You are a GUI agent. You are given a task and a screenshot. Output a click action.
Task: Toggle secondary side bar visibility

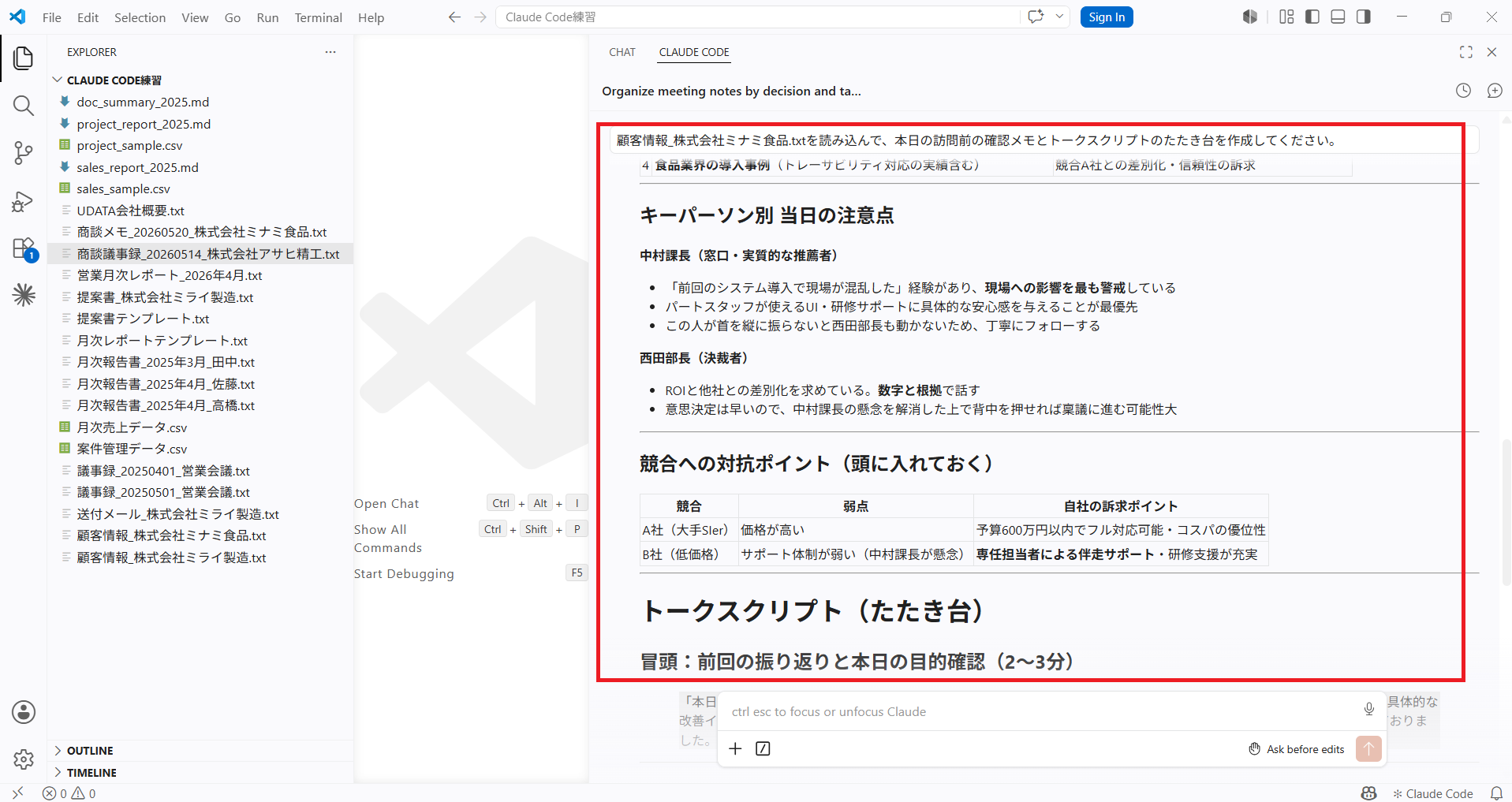pos(1363,17)
